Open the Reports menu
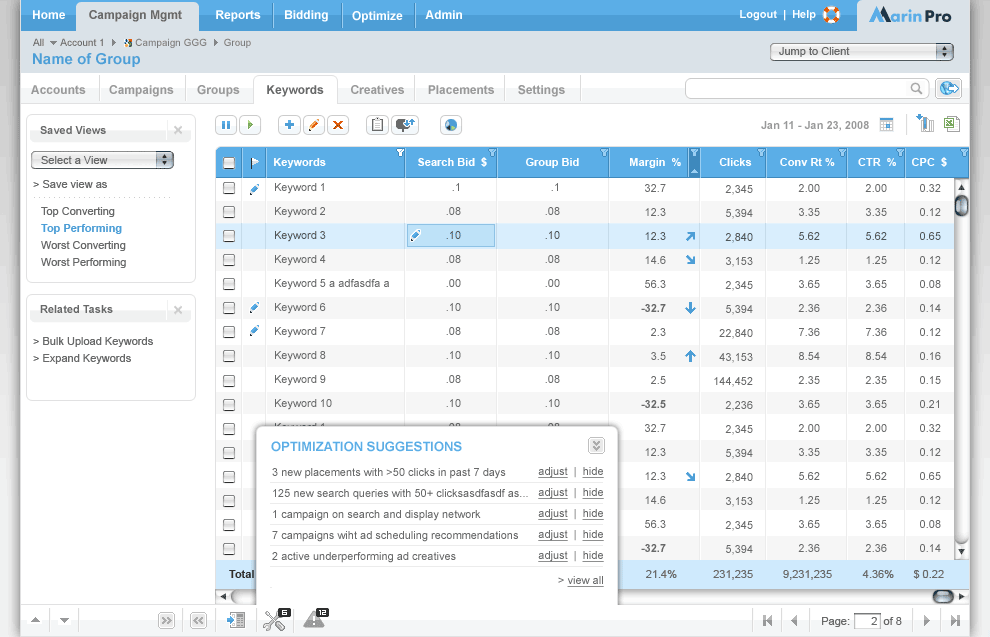 pos(237,15)
